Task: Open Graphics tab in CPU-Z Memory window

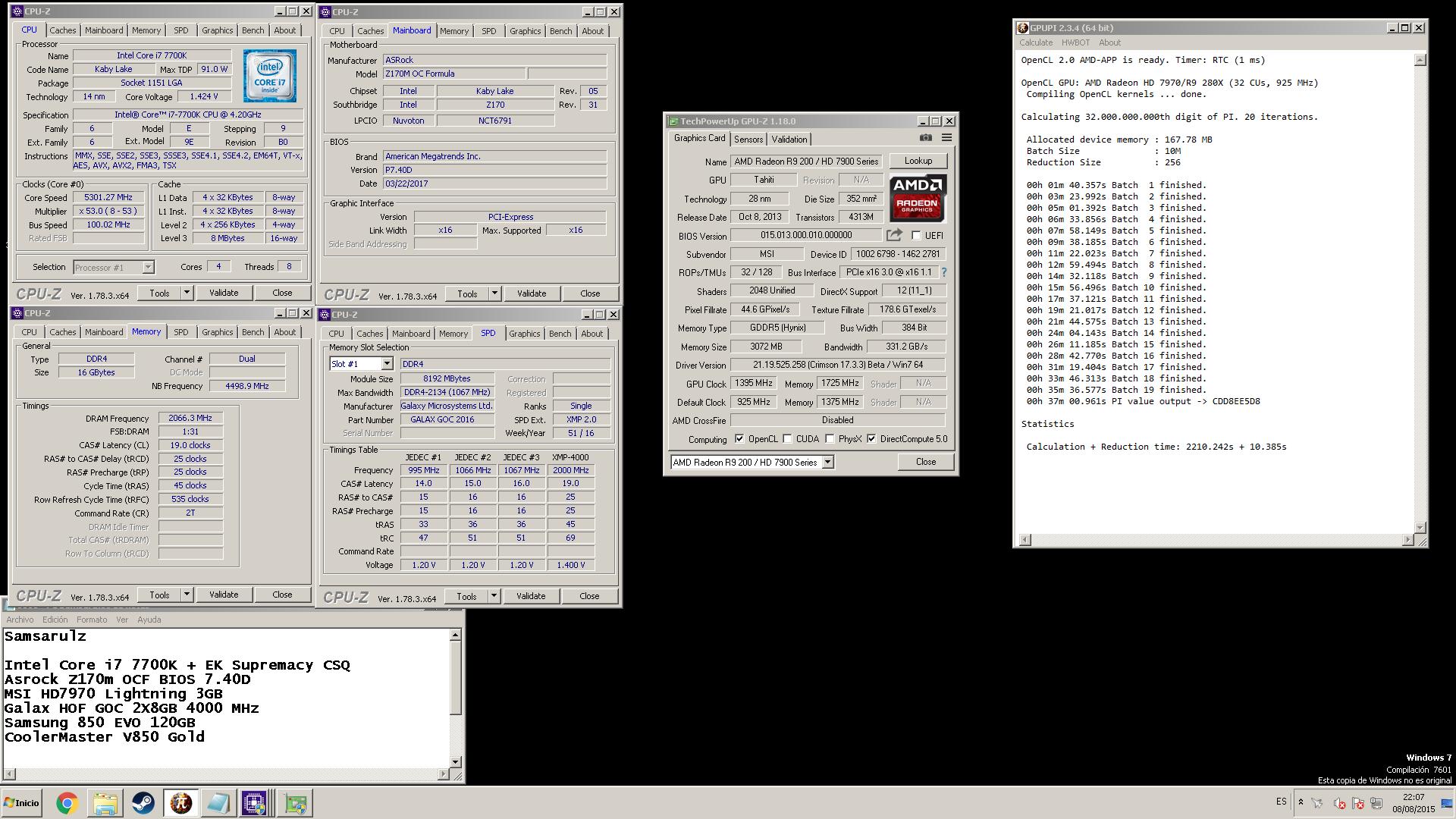Action: pos(217,332)
